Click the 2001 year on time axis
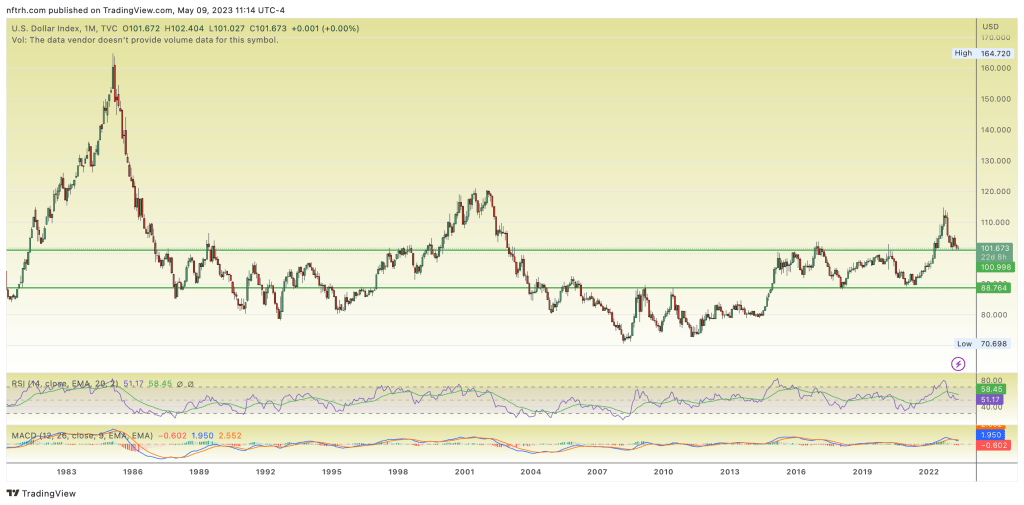Viewport: 1024px width, 505px height. point(464,470)
